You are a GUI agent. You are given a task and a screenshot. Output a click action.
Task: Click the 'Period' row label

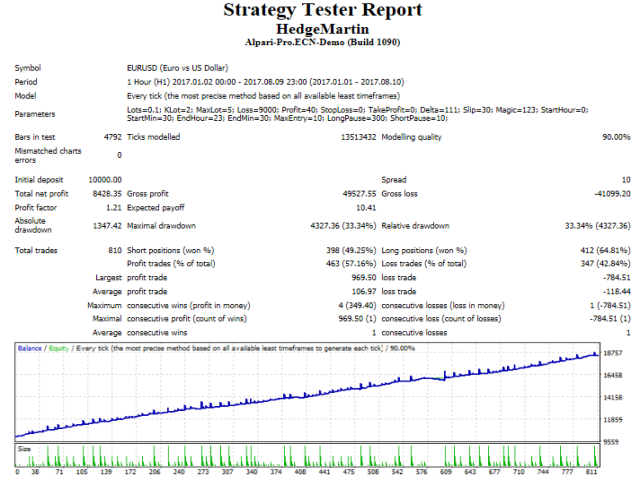26,82
